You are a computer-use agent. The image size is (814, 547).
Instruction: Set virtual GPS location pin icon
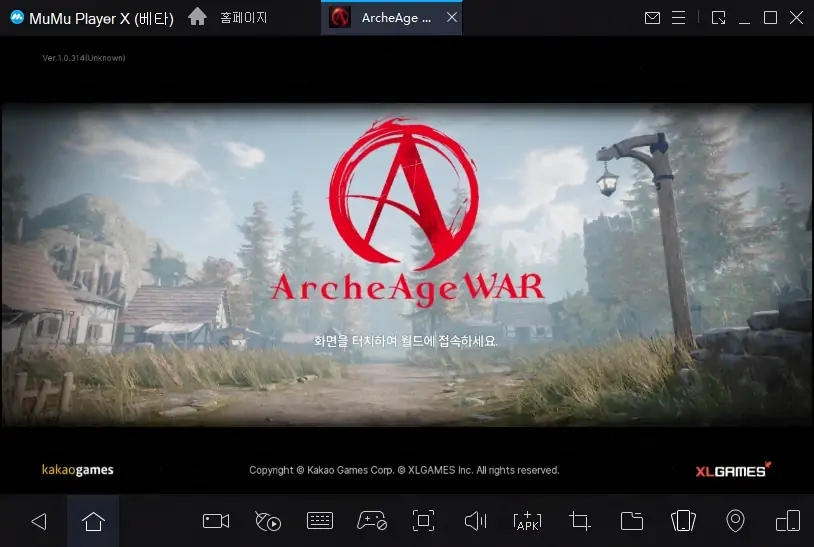(x=735, y=521)
